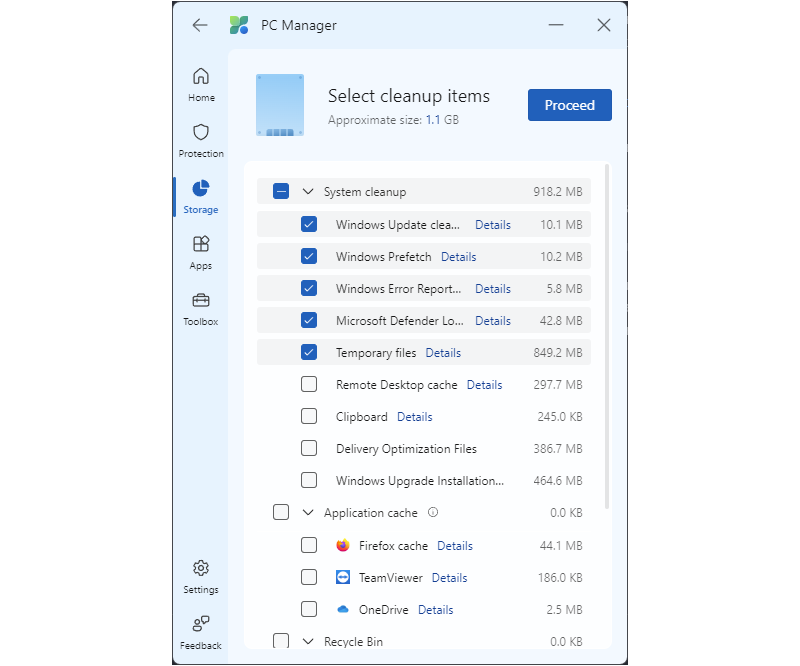Image resolution: width=800 pixels, height=666 pixels.
Task: Check the TeamViewer checkbox
Action: [309, 577]
